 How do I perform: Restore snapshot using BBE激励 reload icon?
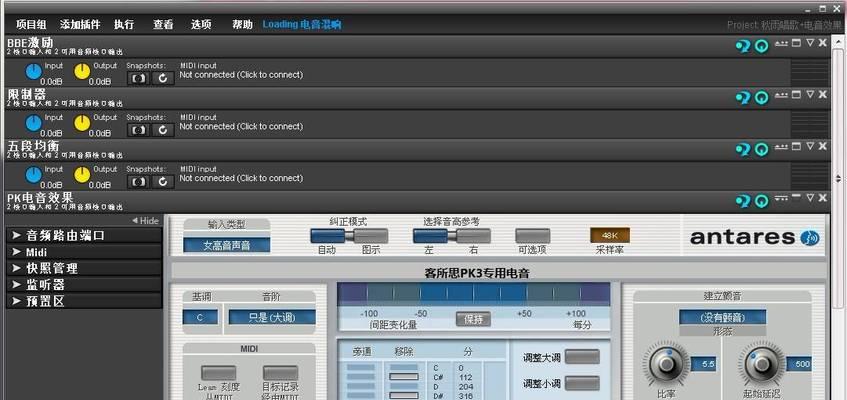163,78
